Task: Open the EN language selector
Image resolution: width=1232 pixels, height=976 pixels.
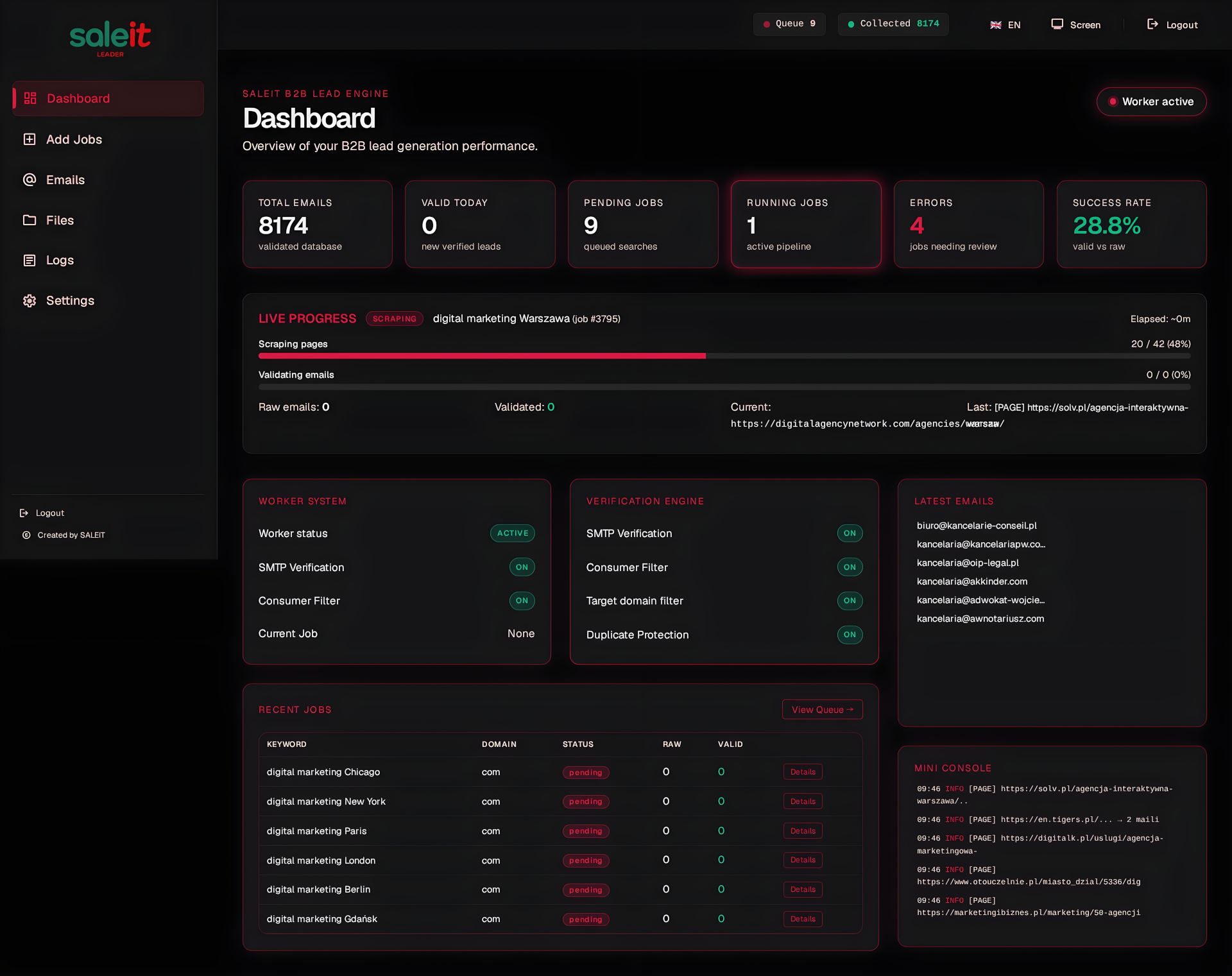Action: point(1005,25)
